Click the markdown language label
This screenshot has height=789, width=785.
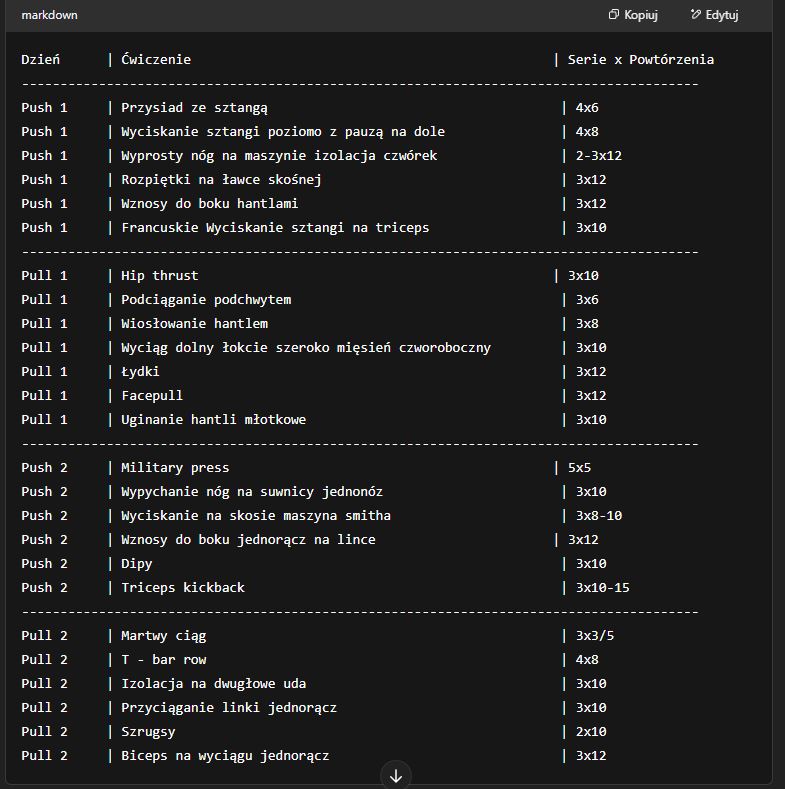tap(49, 15)
